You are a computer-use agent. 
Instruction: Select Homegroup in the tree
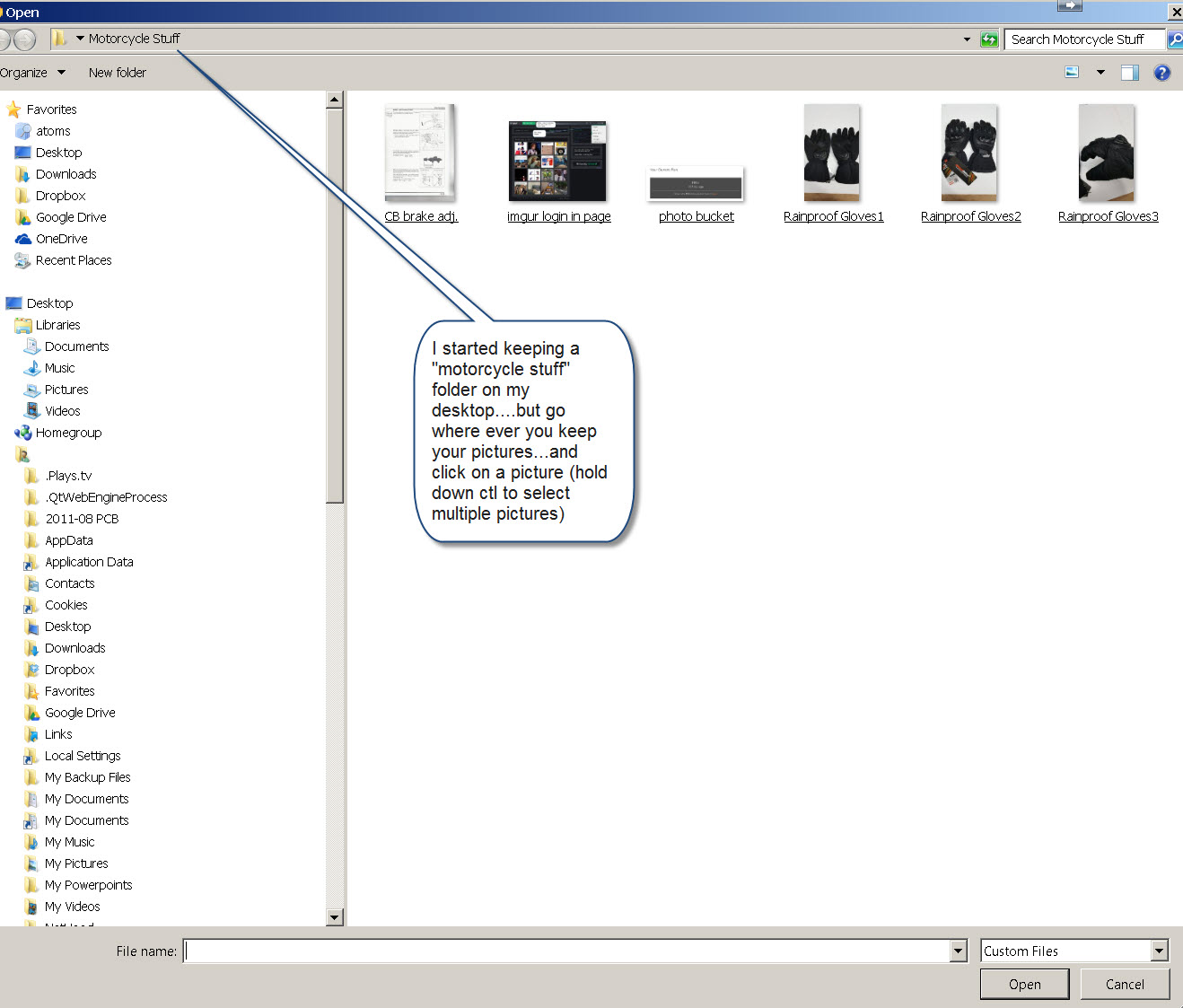click(x=68, y=433)
